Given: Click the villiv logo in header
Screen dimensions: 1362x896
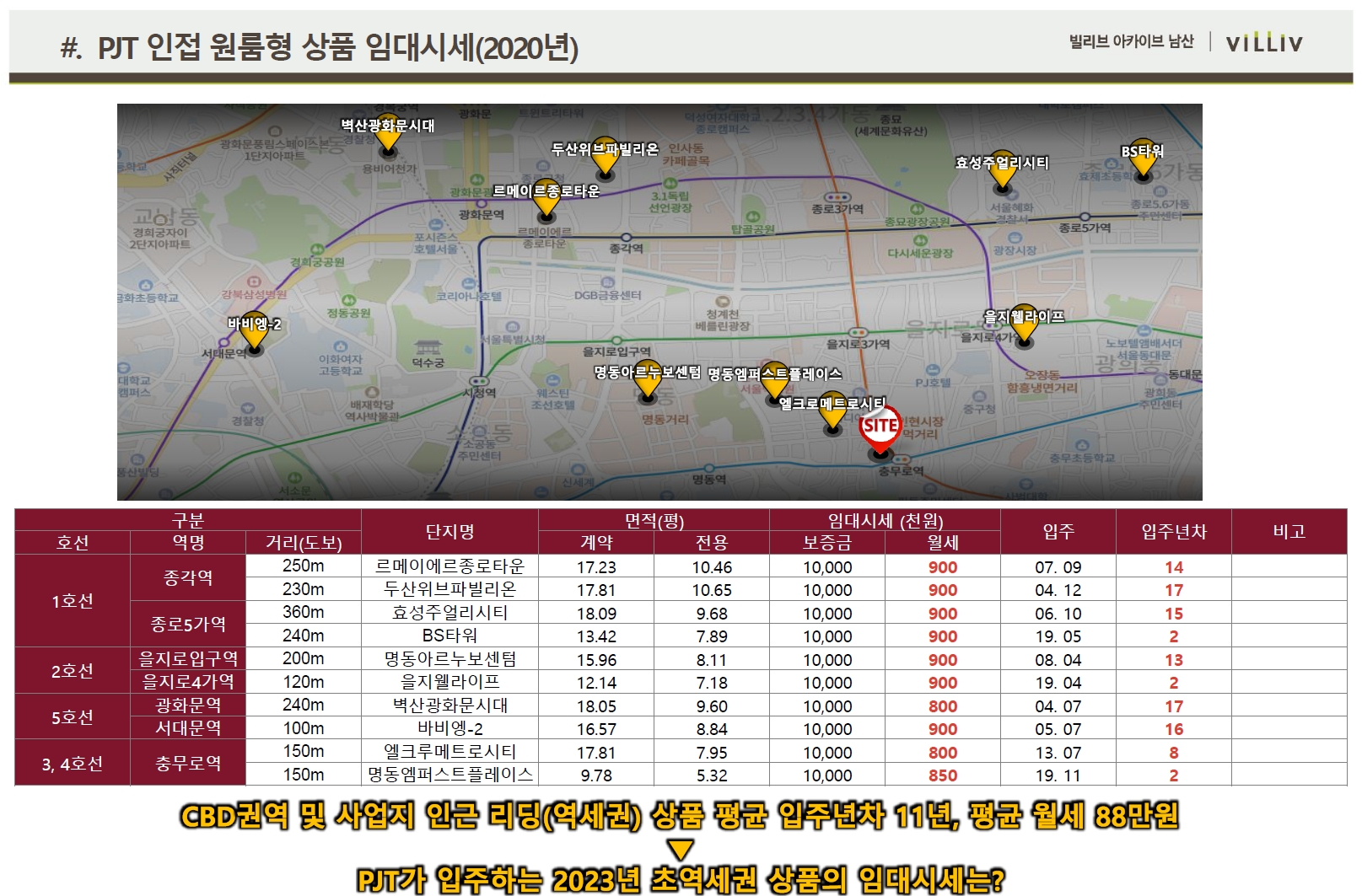Looking at the screenshot, I should [x=1264, y=42].
